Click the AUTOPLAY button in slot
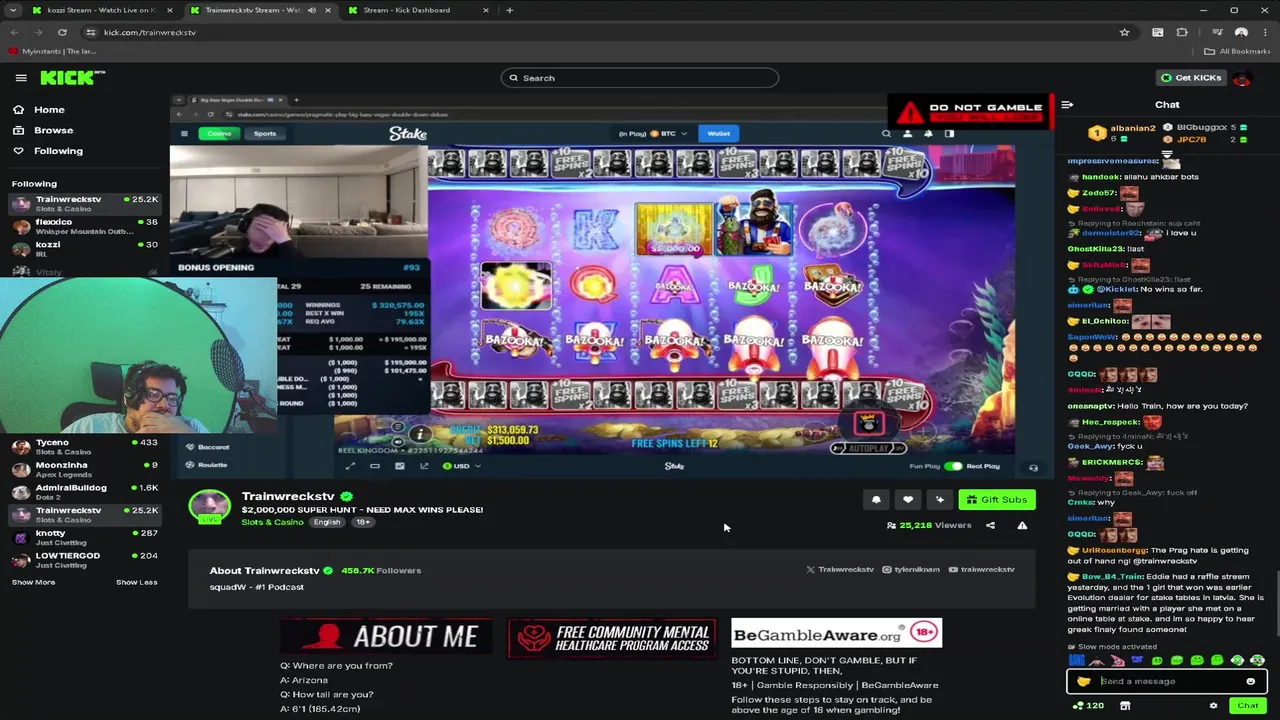Viewport: 1280px width, 720px height. 868,448
